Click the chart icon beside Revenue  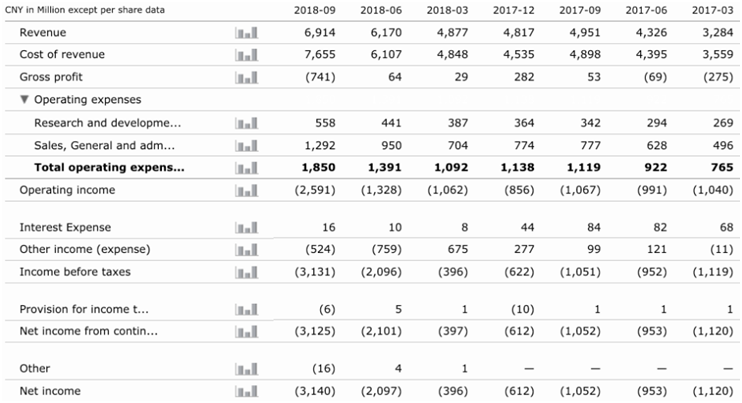(246, 33)
